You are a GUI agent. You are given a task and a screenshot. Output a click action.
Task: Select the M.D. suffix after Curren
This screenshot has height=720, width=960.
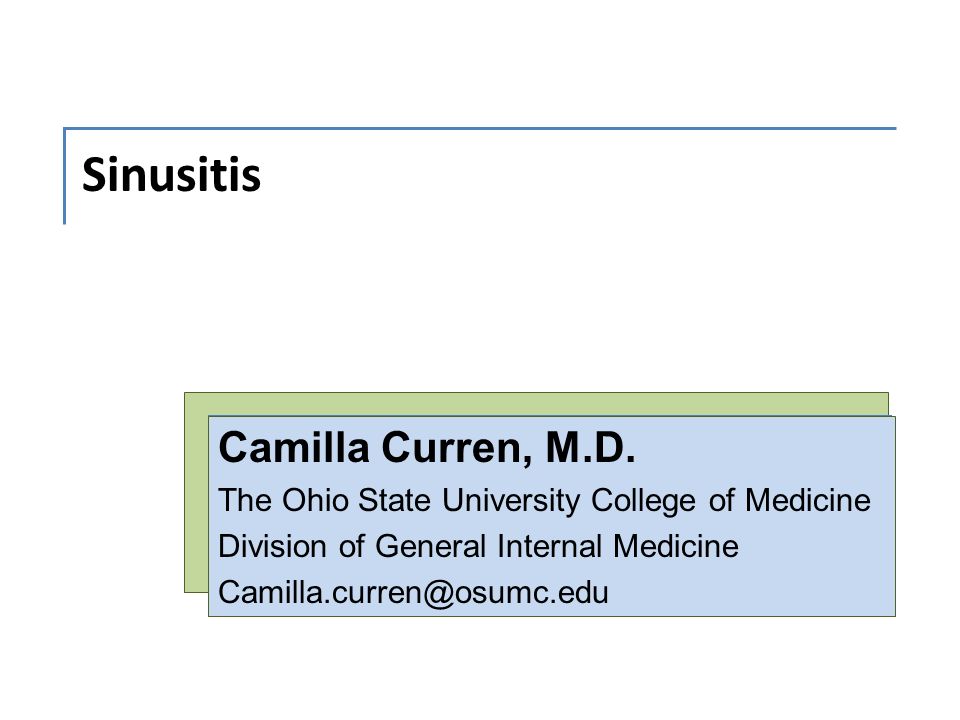point(590,448)
